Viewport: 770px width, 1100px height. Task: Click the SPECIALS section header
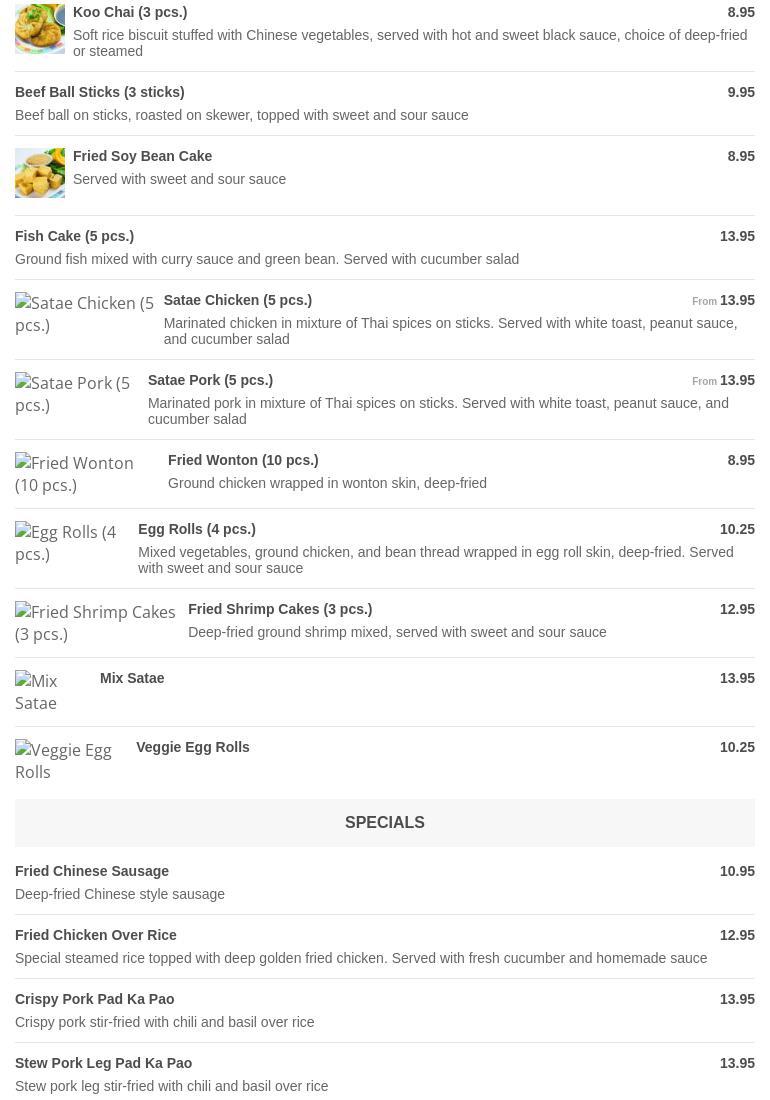[384, 823]
